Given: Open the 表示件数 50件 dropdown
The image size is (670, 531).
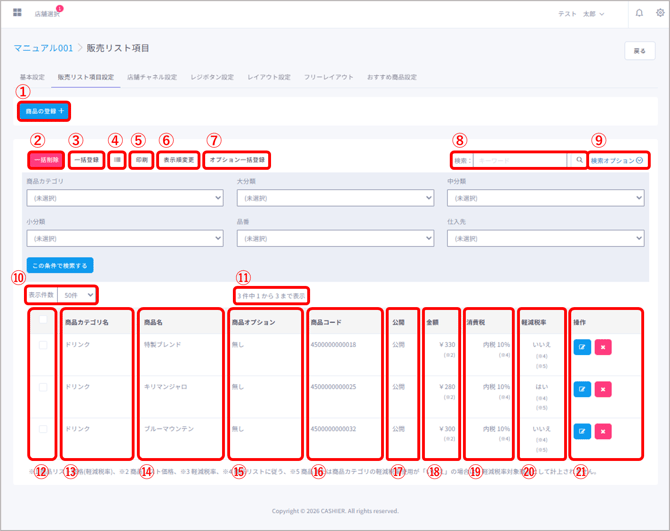Looking at the screenshot, I should (77, 295).
